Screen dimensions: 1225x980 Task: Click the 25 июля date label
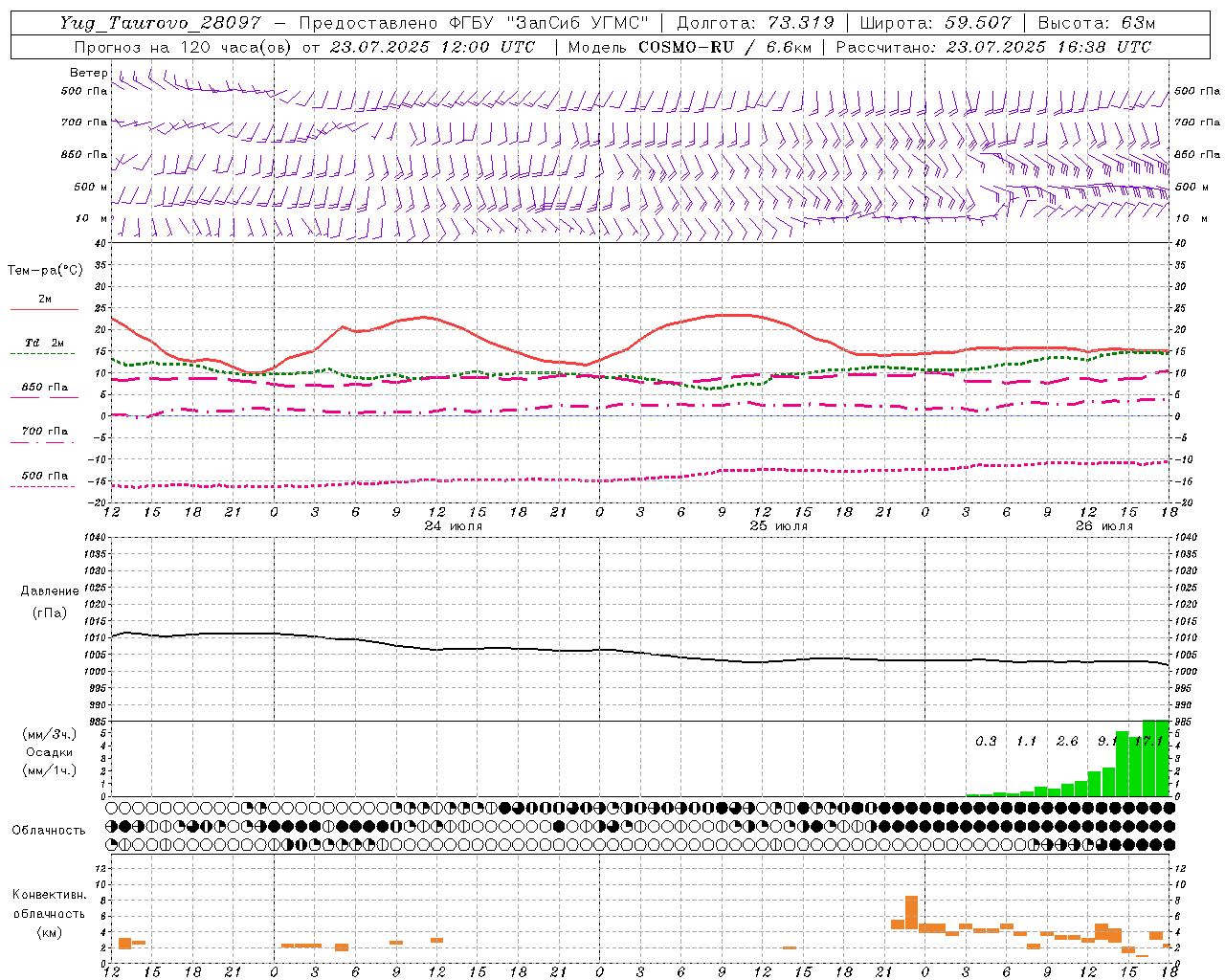pos(778,525)
